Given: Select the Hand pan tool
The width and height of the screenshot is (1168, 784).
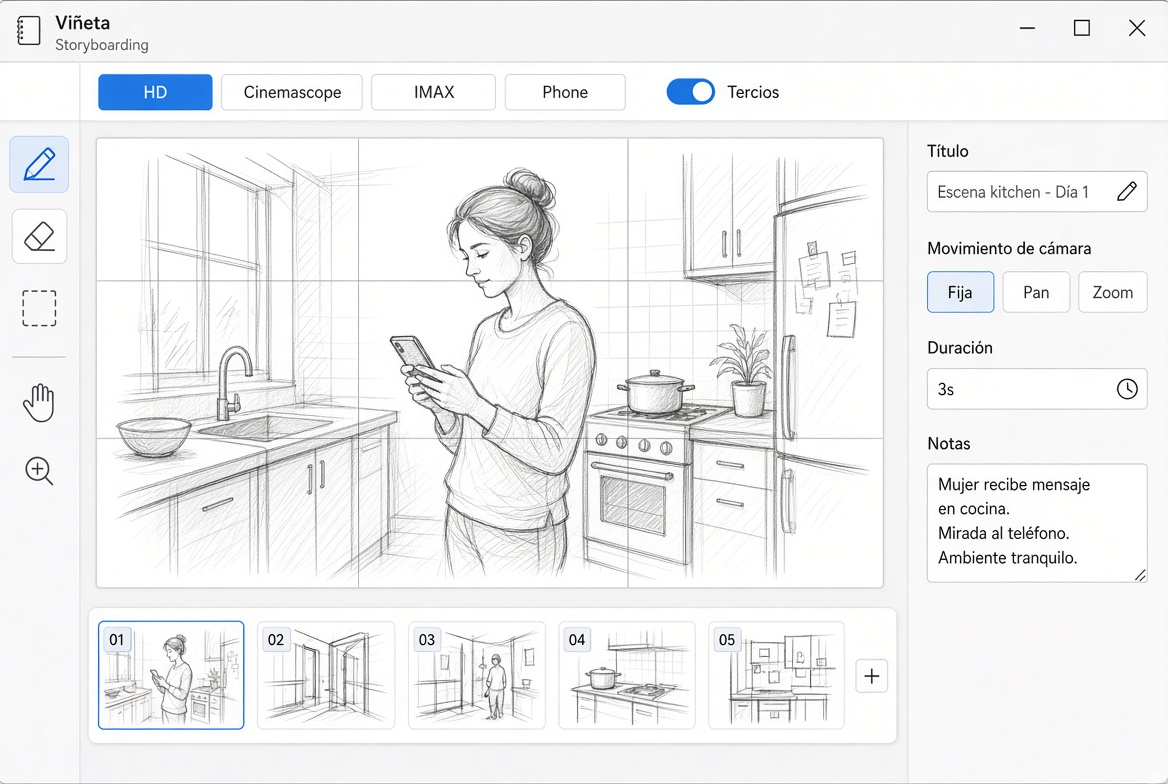Looking at the screenshot, I should (x=39, y=402).
